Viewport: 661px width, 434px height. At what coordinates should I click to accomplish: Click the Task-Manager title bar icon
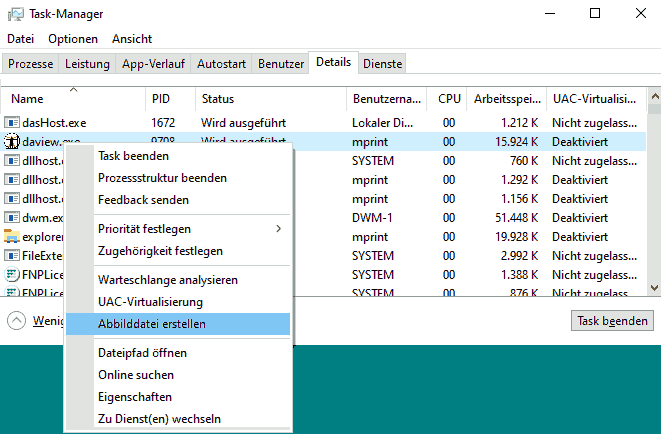16,14
